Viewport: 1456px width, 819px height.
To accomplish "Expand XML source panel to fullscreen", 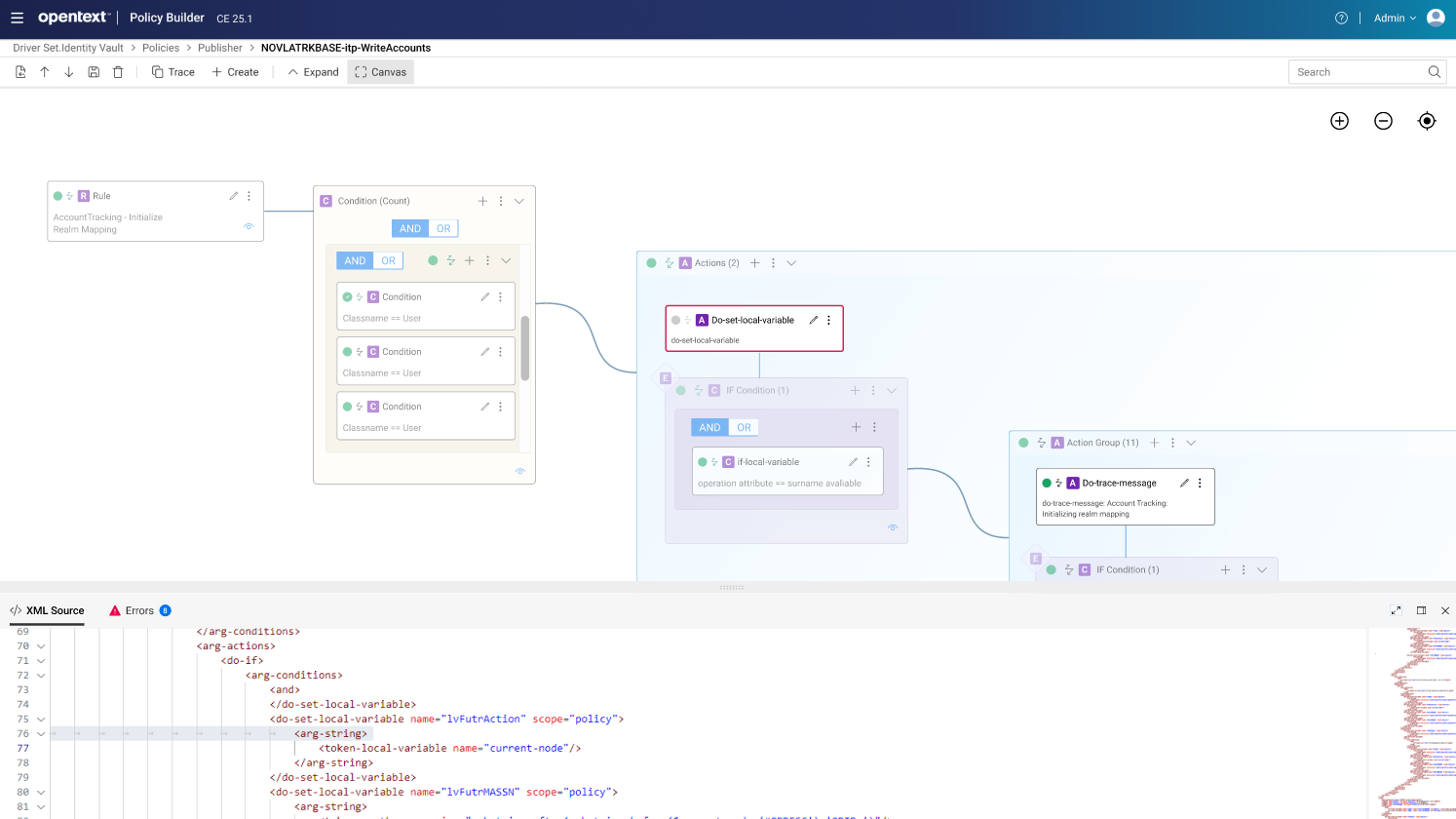I will pyautogui.click(x=1397, y=610).
